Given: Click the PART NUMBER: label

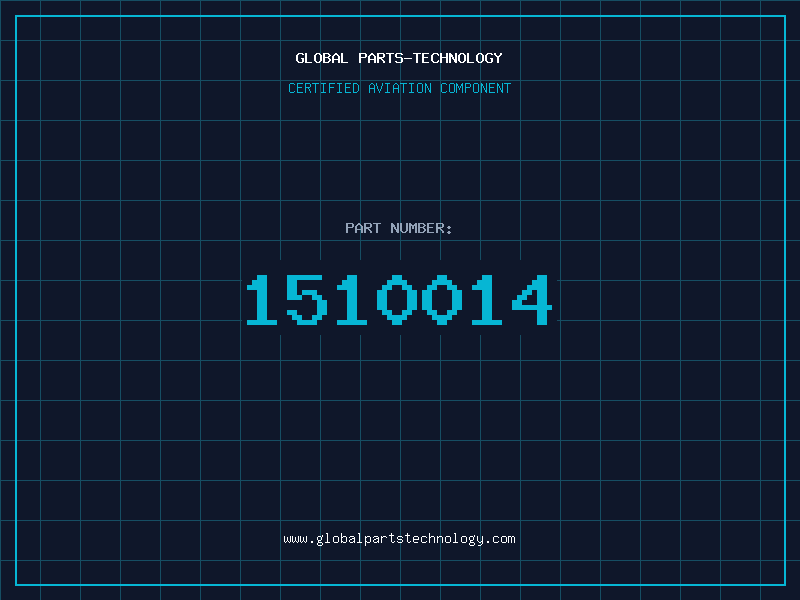Looking at the screenshot, I should (399, 228).
